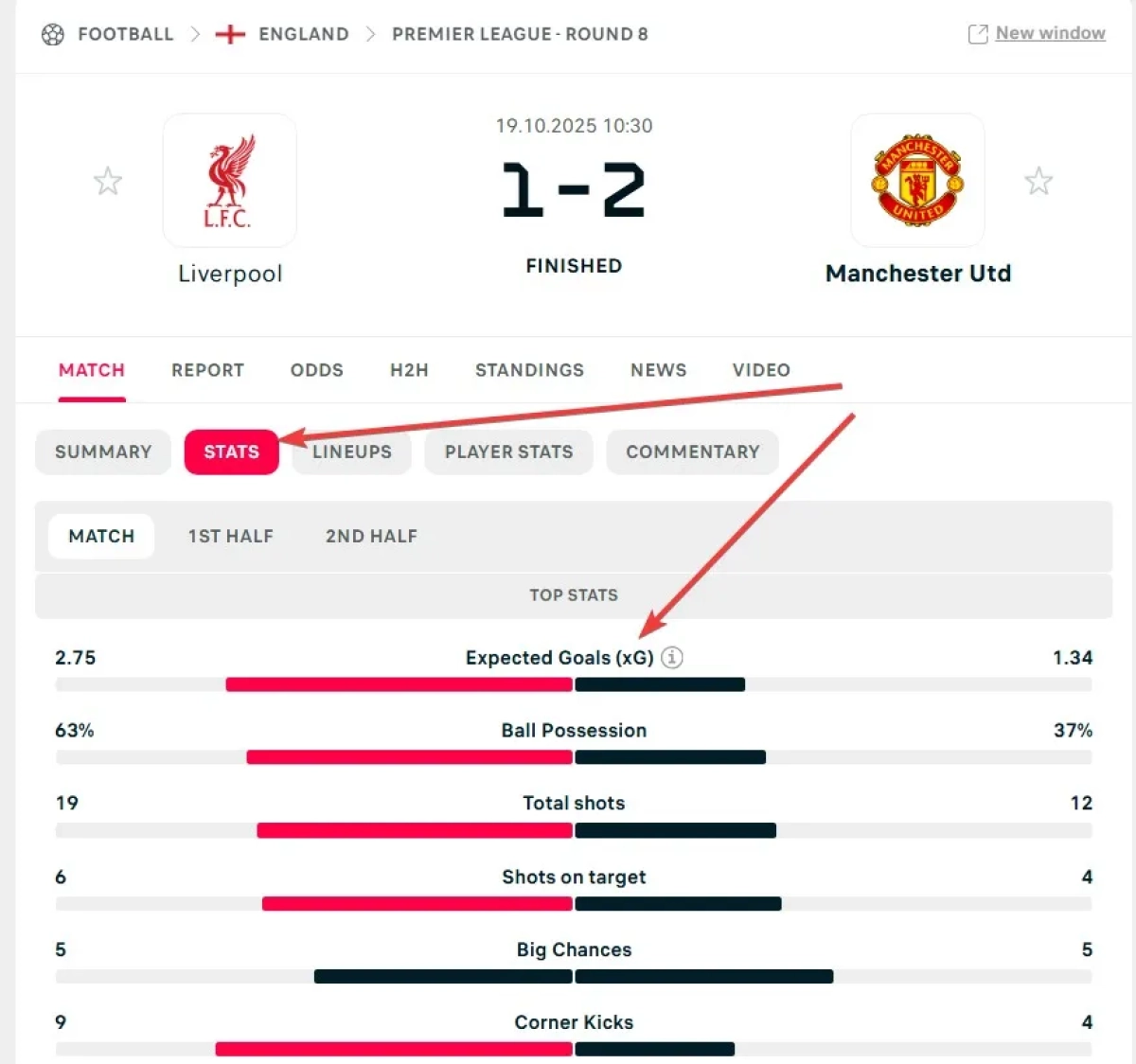Go to the ODDS tab

point(316,370)
